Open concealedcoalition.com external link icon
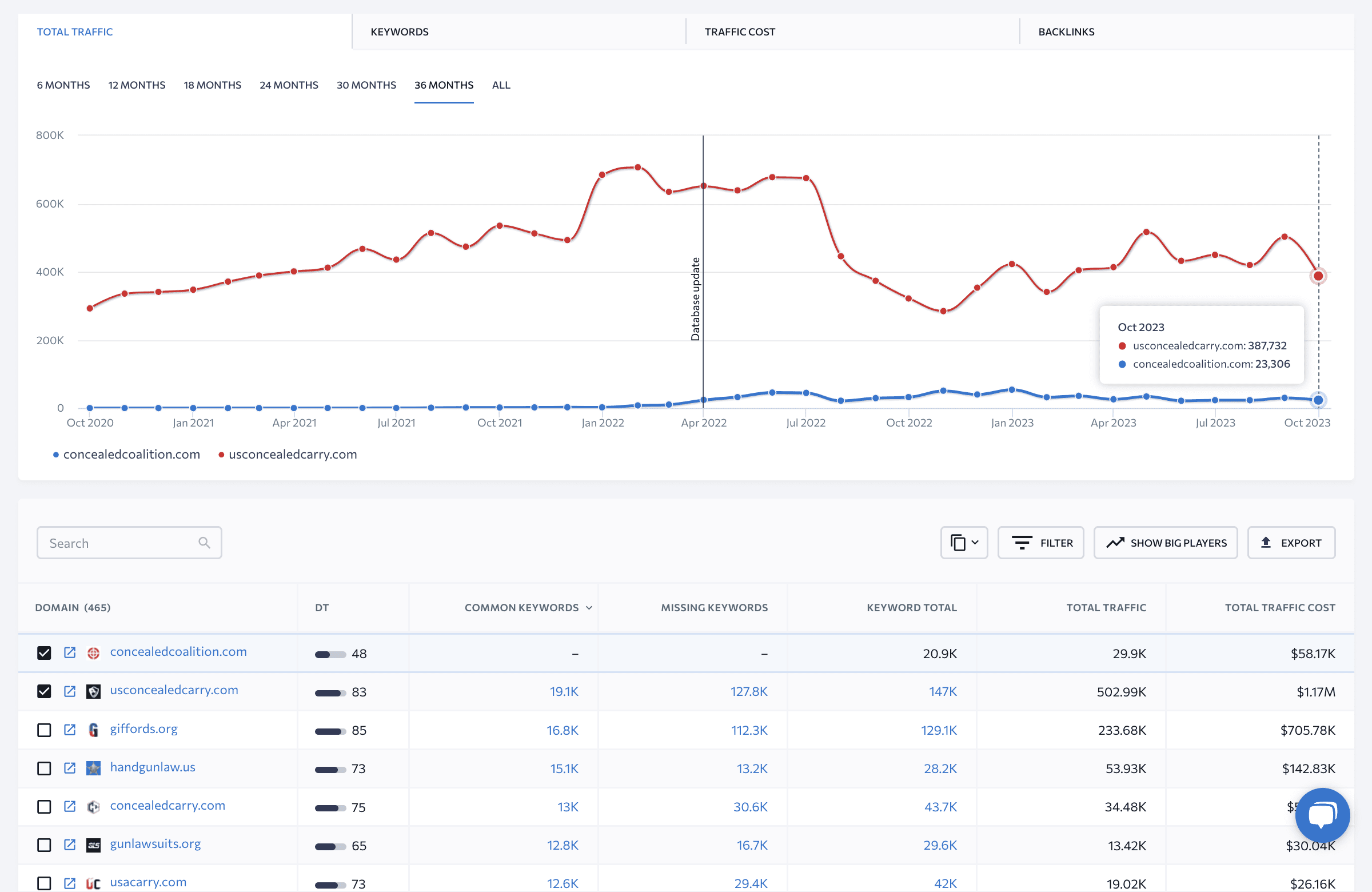 pos(70,653)
